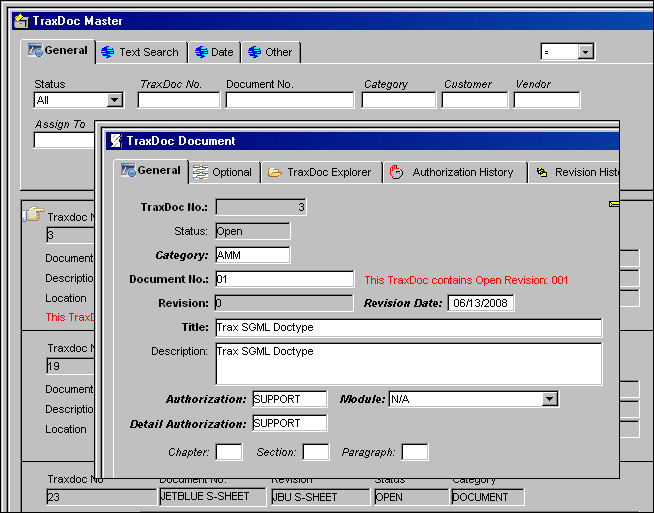Click the Traxdoc No 3 field in Master list
This screenshot has width=654, height=513.
click(x=70, y=235)
